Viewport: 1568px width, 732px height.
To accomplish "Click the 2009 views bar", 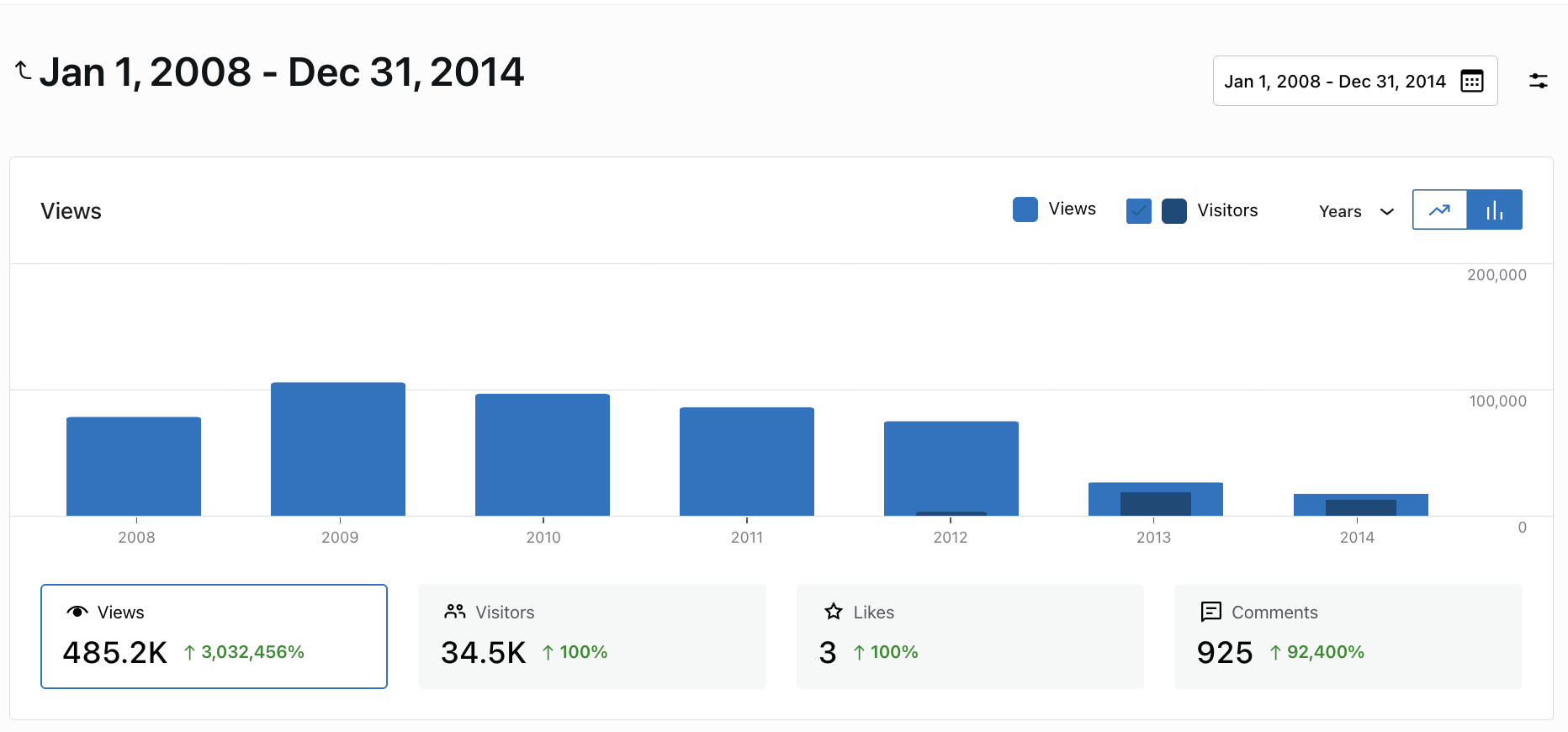I will point(338,449).
